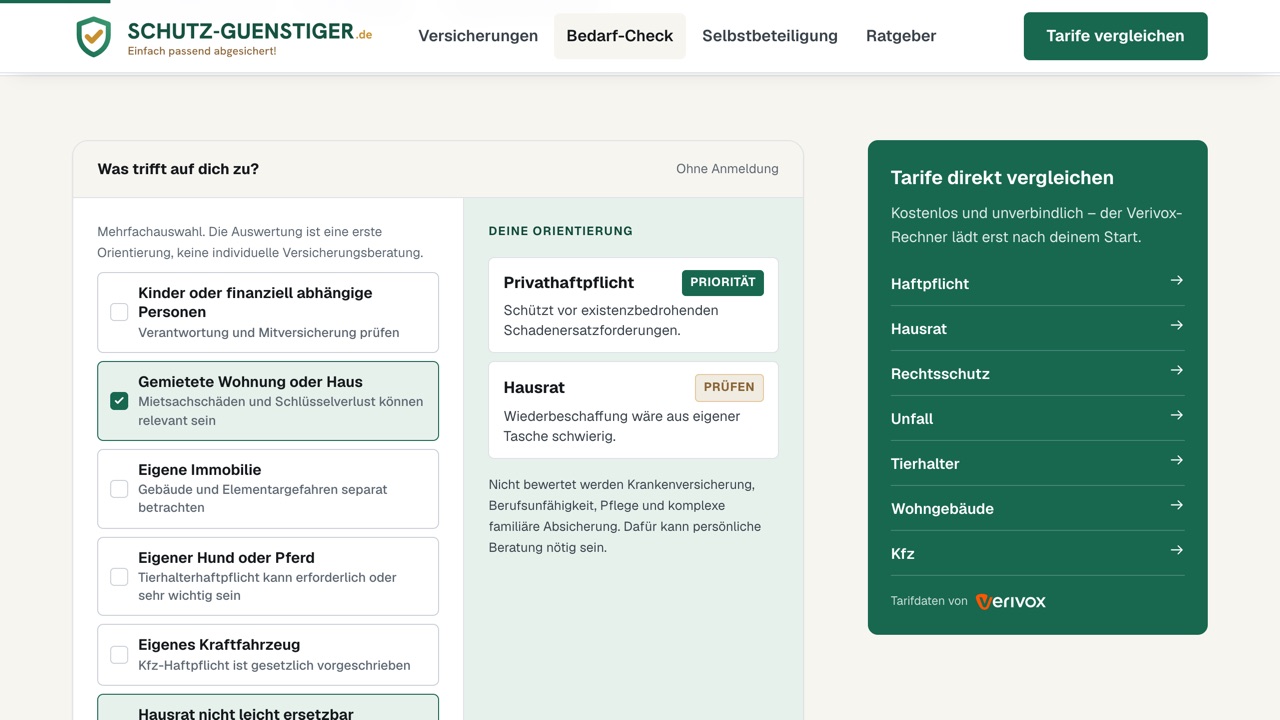Click the arrow next to Haftpflicht
Image resolution: width=1280 pixels, height=720 pixels.
point(1177,281)
